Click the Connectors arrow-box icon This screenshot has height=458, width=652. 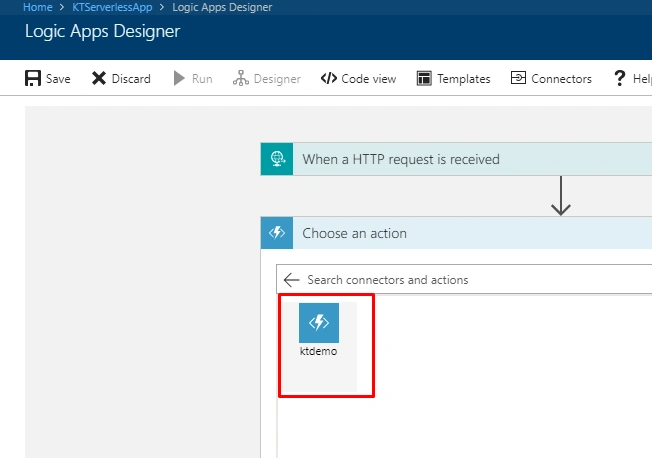[518, 78]
